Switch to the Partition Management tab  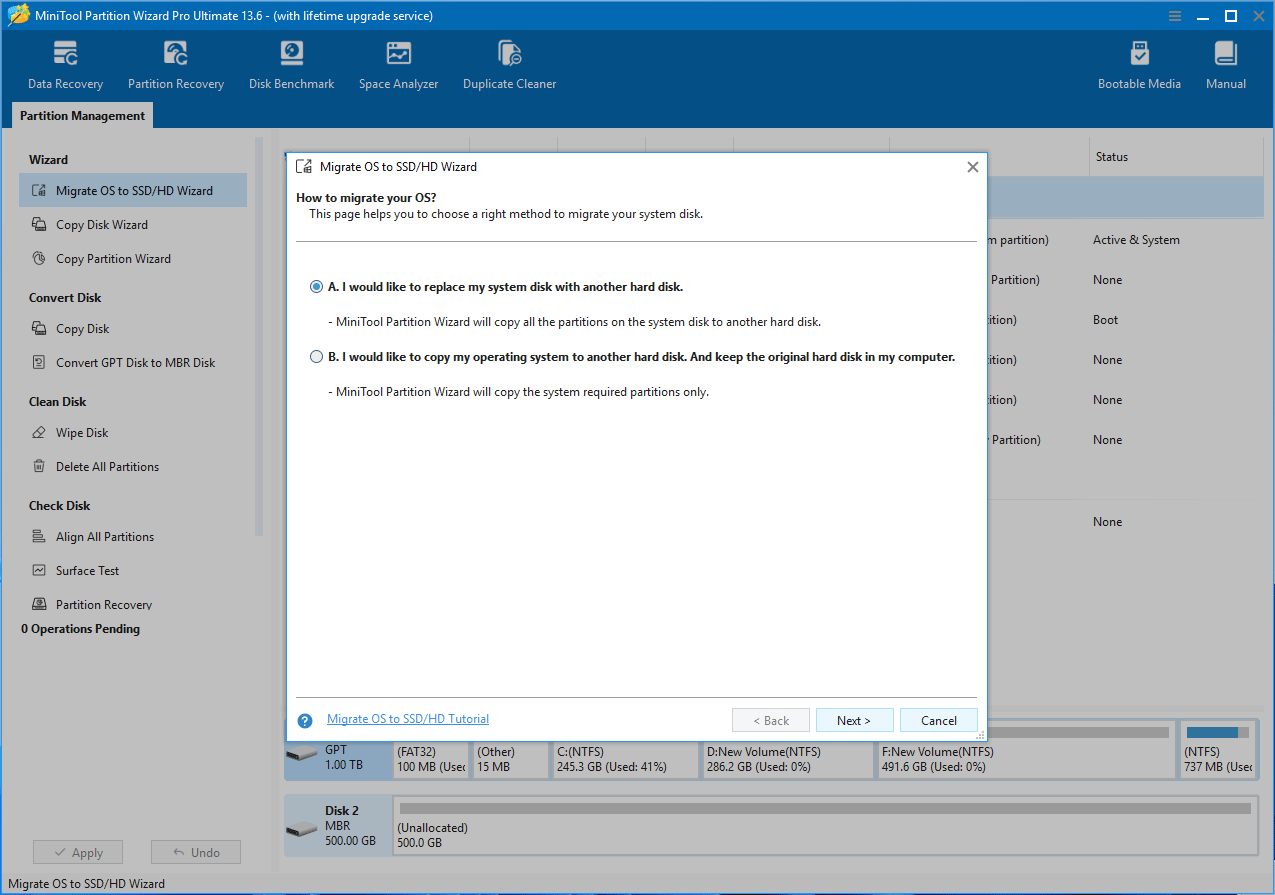click(82, 116)
